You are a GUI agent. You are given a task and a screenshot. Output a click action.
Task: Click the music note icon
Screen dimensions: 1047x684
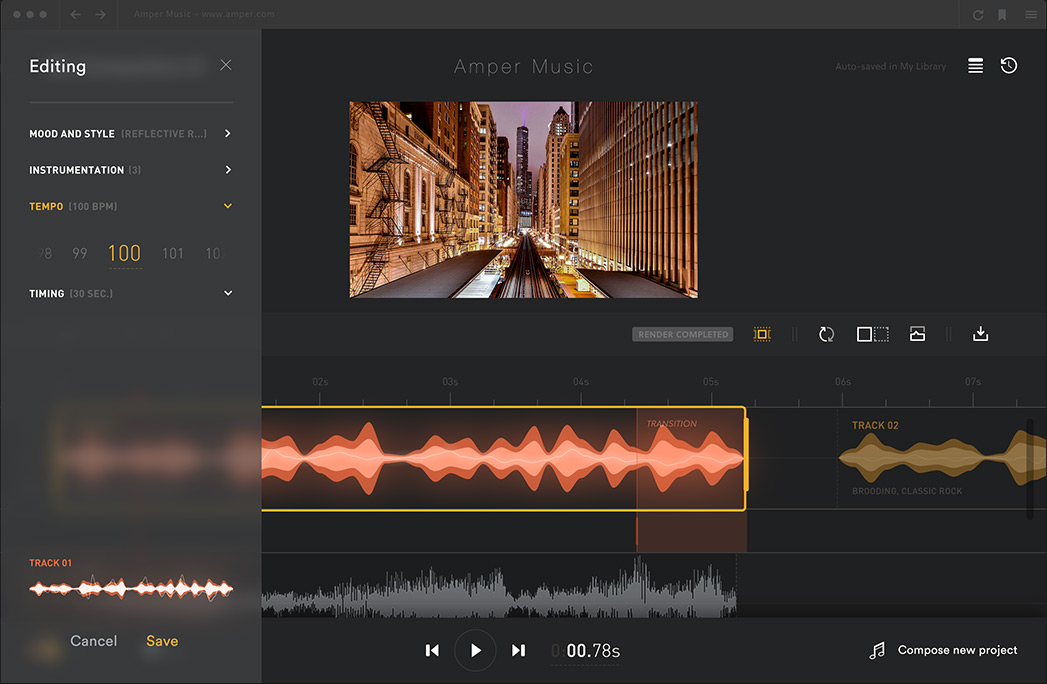click(x=877, y=650)
